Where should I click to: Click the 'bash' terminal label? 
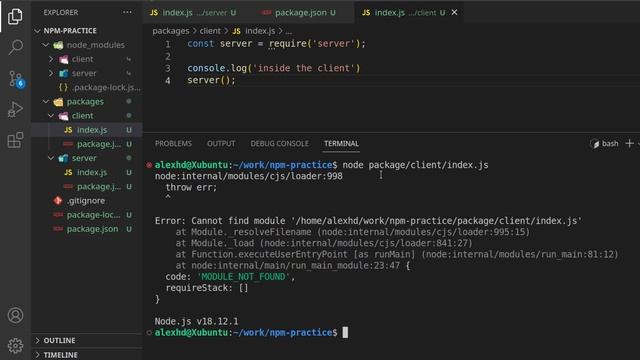(610, 144)
